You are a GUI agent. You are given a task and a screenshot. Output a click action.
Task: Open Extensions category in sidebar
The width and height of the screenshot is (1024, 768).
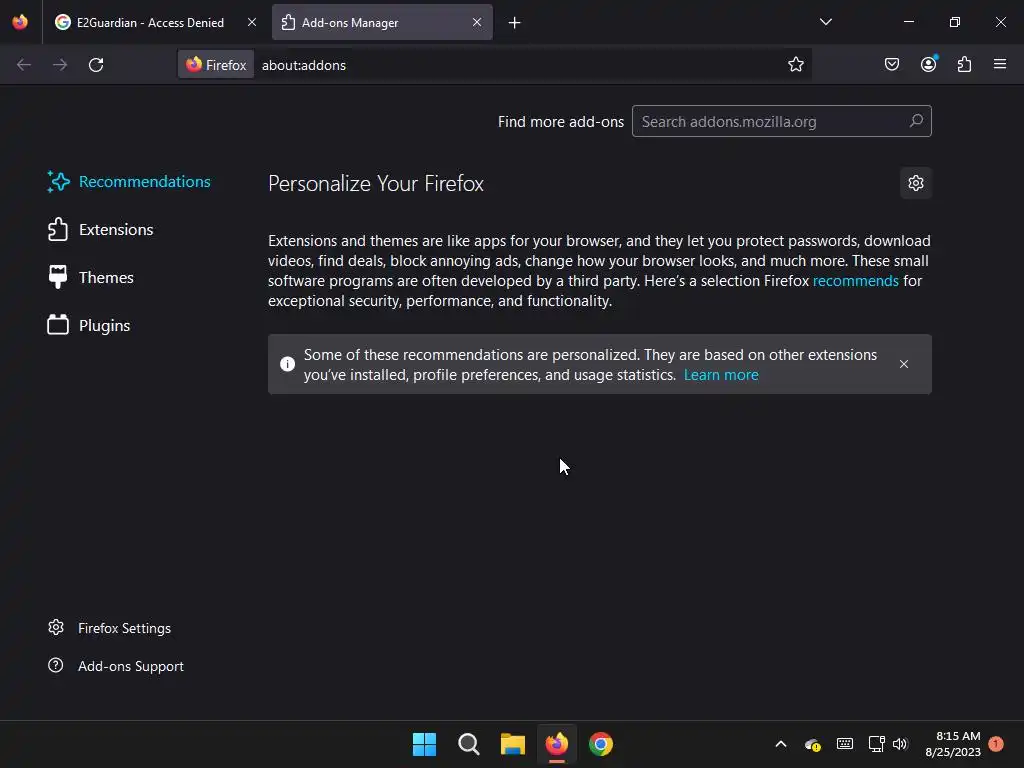coord(101,229)
